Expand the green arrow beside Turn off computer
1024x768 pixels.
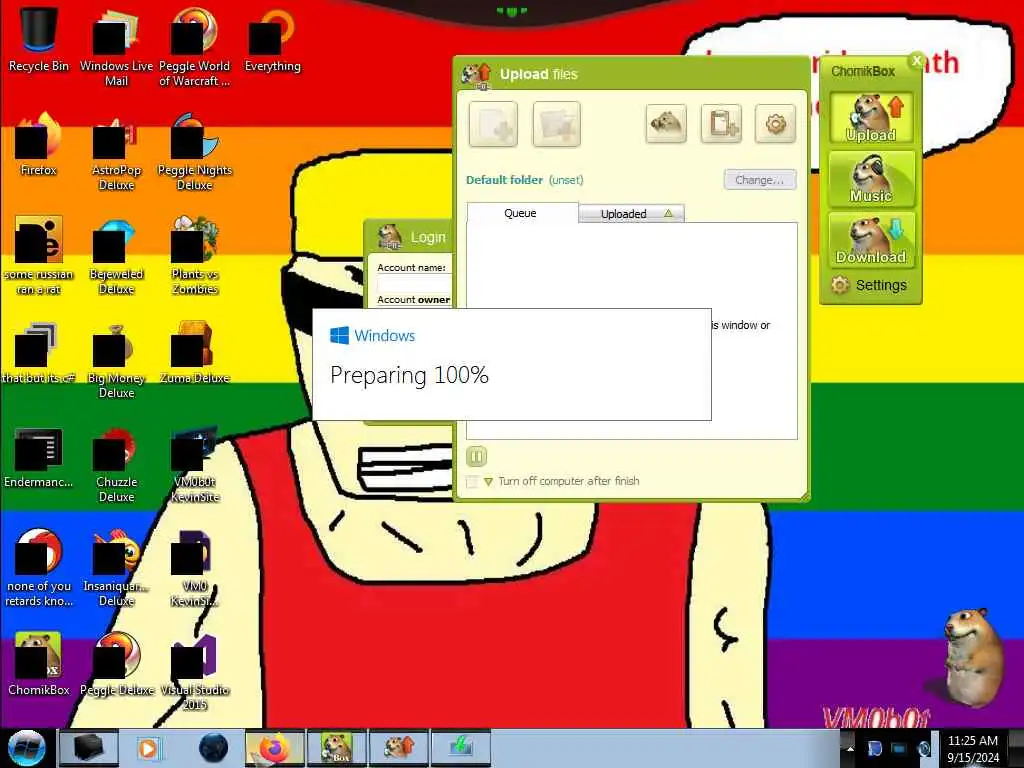coord(488,482)
